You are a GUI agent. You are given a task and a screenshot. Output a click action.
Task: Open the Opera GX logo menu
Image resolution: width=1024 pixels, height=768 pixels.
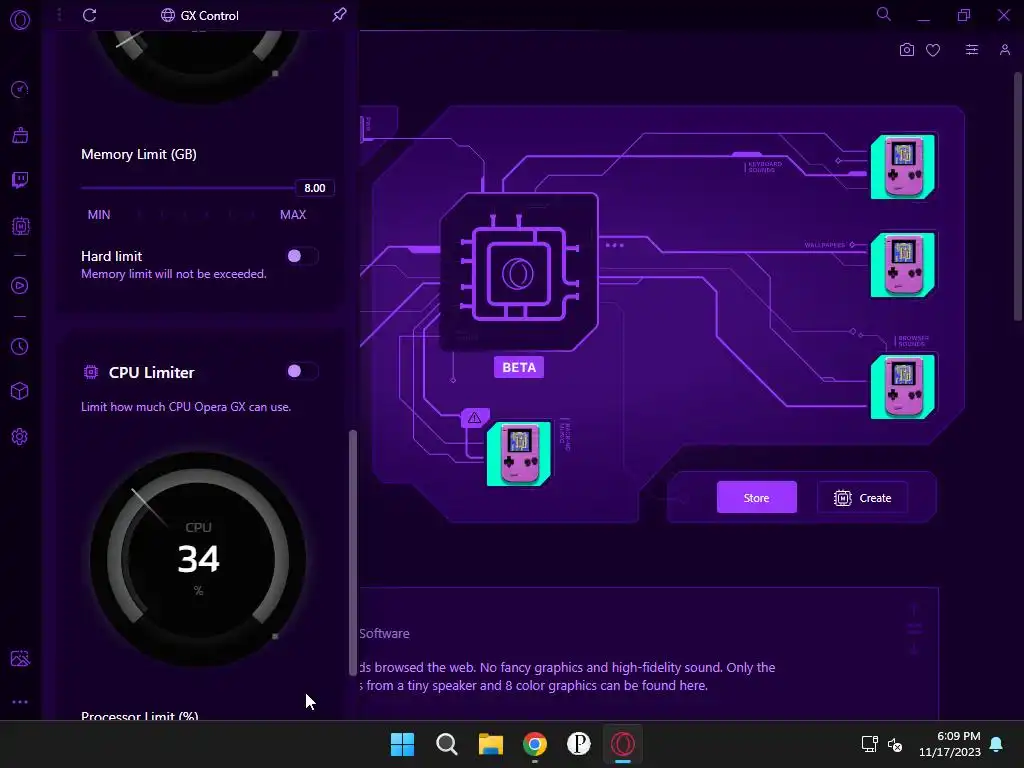point(20,20)
